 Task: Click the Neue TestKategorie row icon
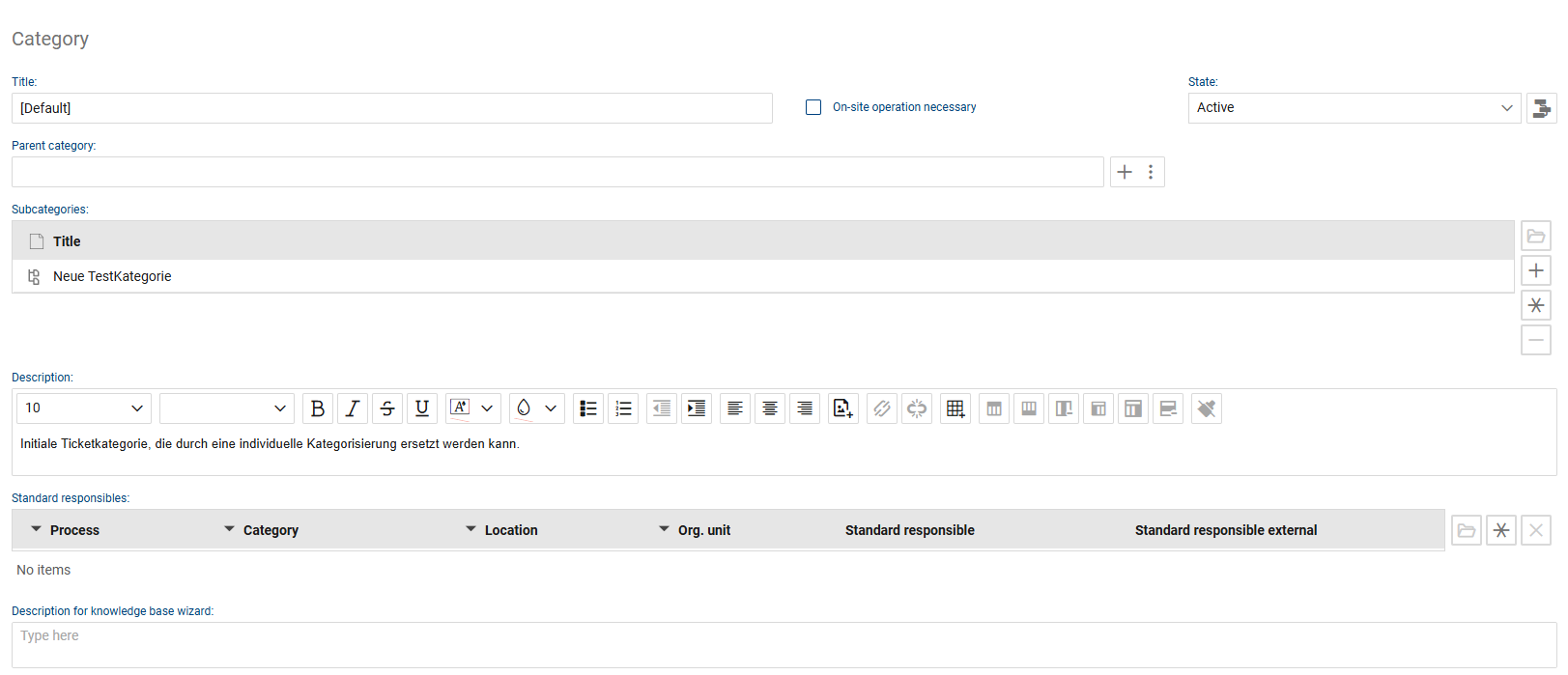click(x=34, y=277)
